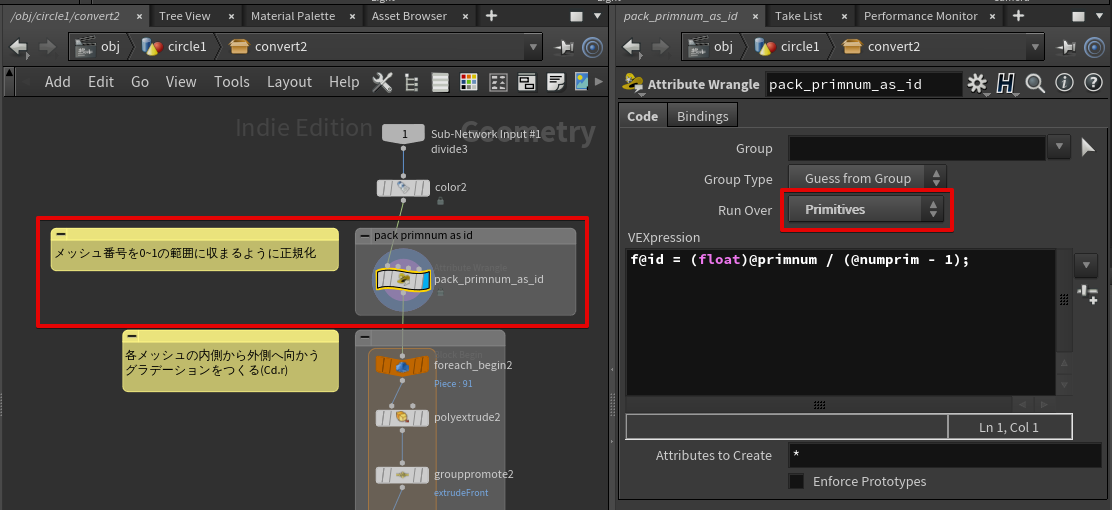Viewport: 1112px width, 510px height.
Task: Click the forward arrow in parameter pane
Action: 660,48
